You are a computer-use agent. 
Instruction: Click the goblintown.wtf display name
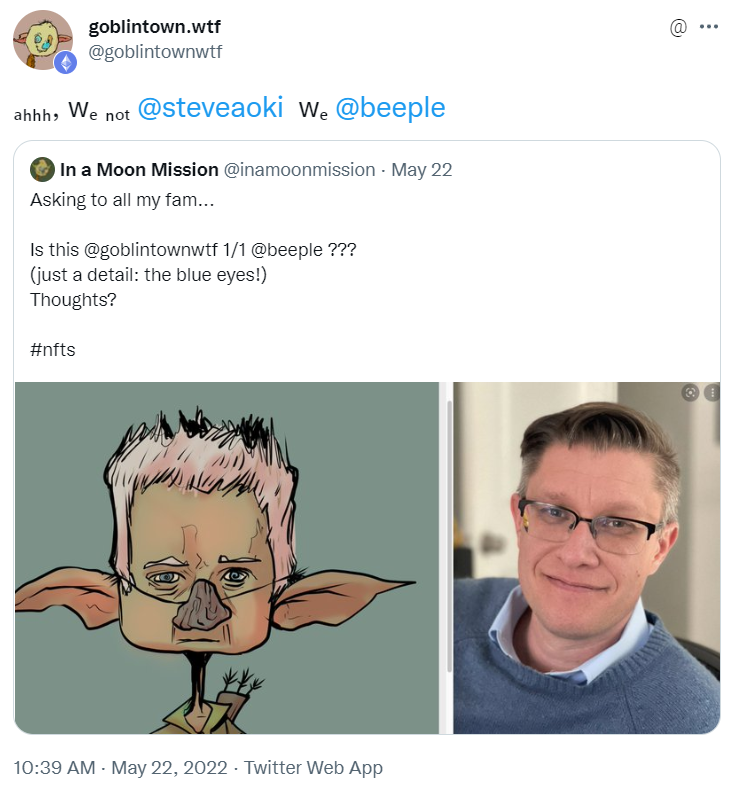click(x=155, y=26)
